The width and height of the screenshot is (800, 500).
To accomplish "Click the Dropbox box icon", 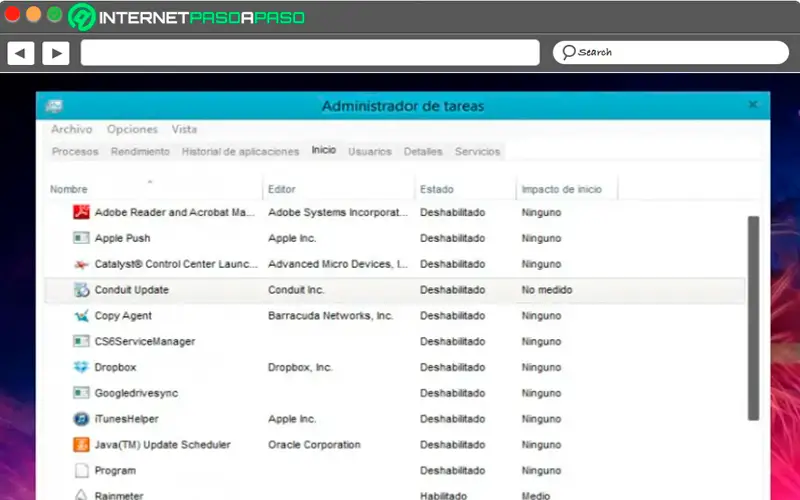I will pos(81,367).
